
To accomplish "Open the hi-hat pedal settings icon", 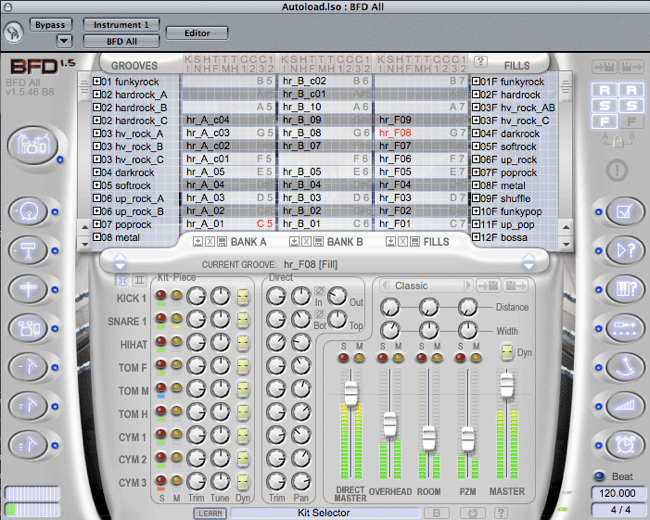I will point(625,367).
